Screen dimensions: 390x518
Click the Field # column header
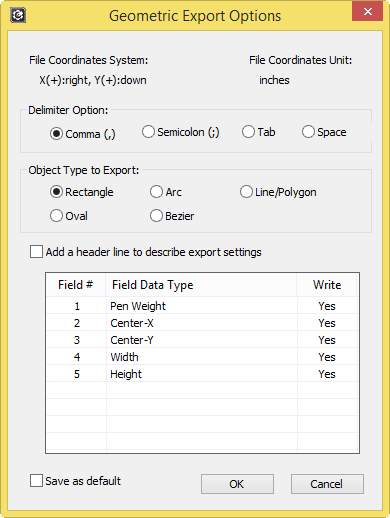[76, 285]
